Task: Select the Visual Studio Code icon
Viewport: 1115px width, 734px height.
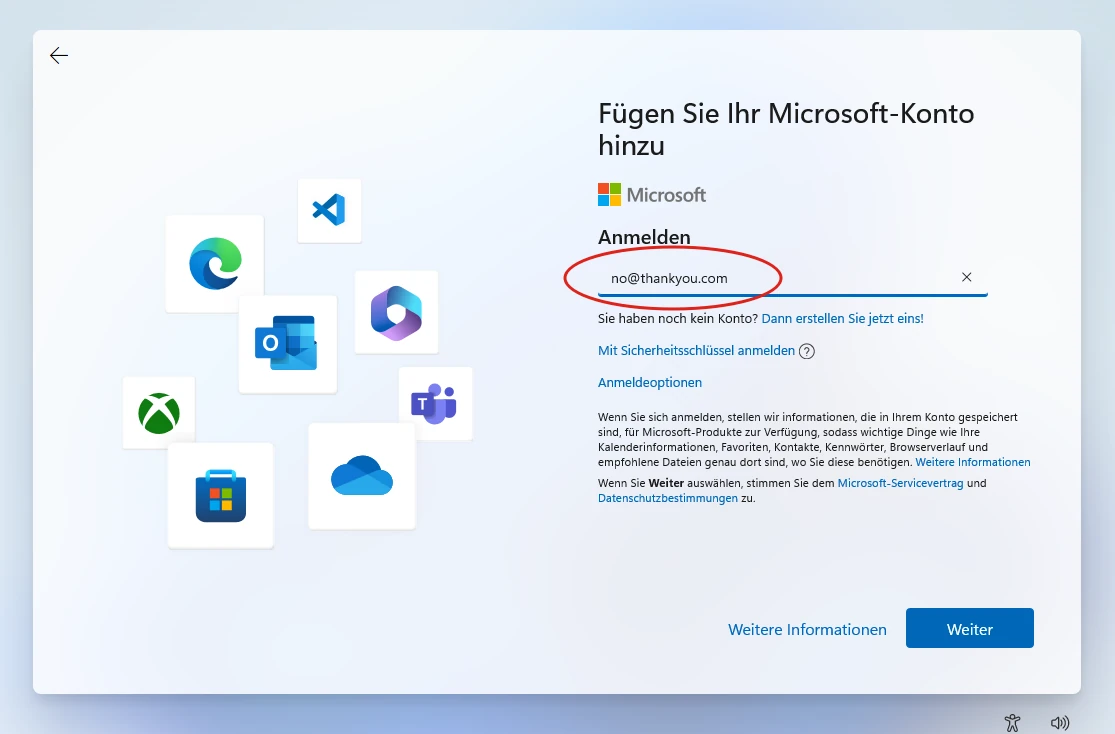Action: click(329, 210)
